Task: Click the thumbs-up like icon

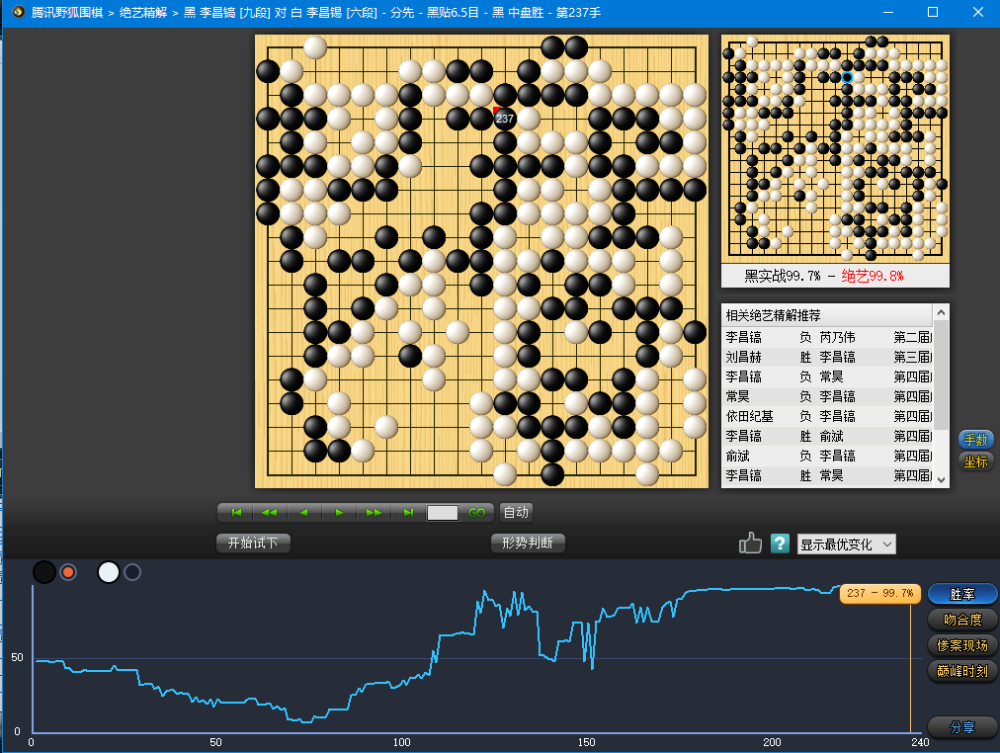Action: (x=750, y=543)
